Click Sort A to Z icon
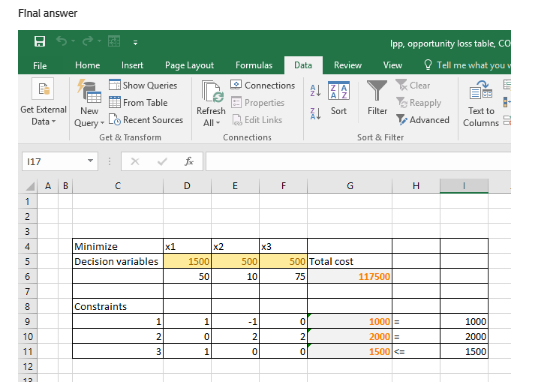This screenshot has height=391, width=542. pos(315,91)
